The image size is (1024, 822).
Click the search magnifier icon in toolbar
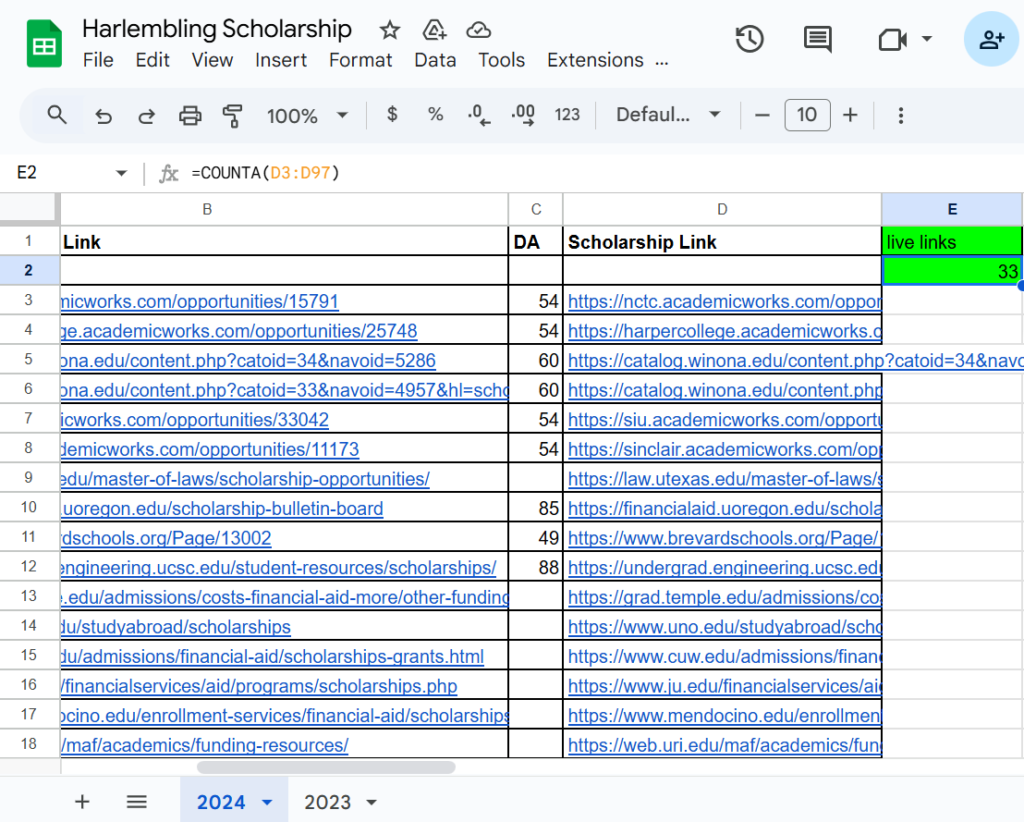pos(57,115)
